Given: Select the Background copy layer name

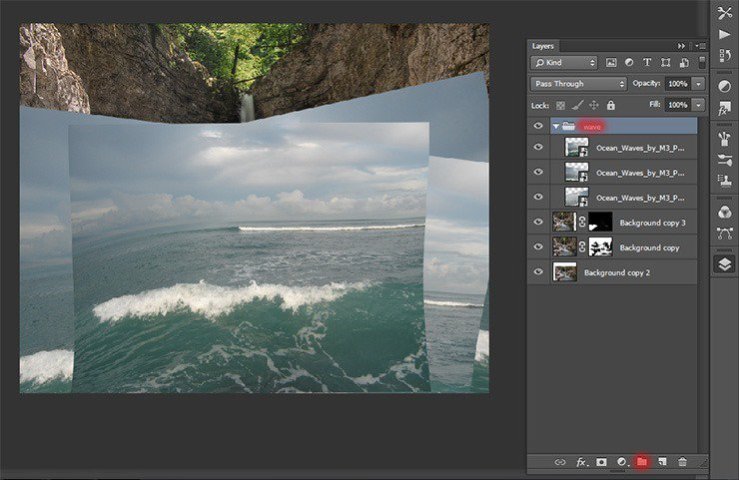Looking at the screenshot, I should (x=649, y=247).
